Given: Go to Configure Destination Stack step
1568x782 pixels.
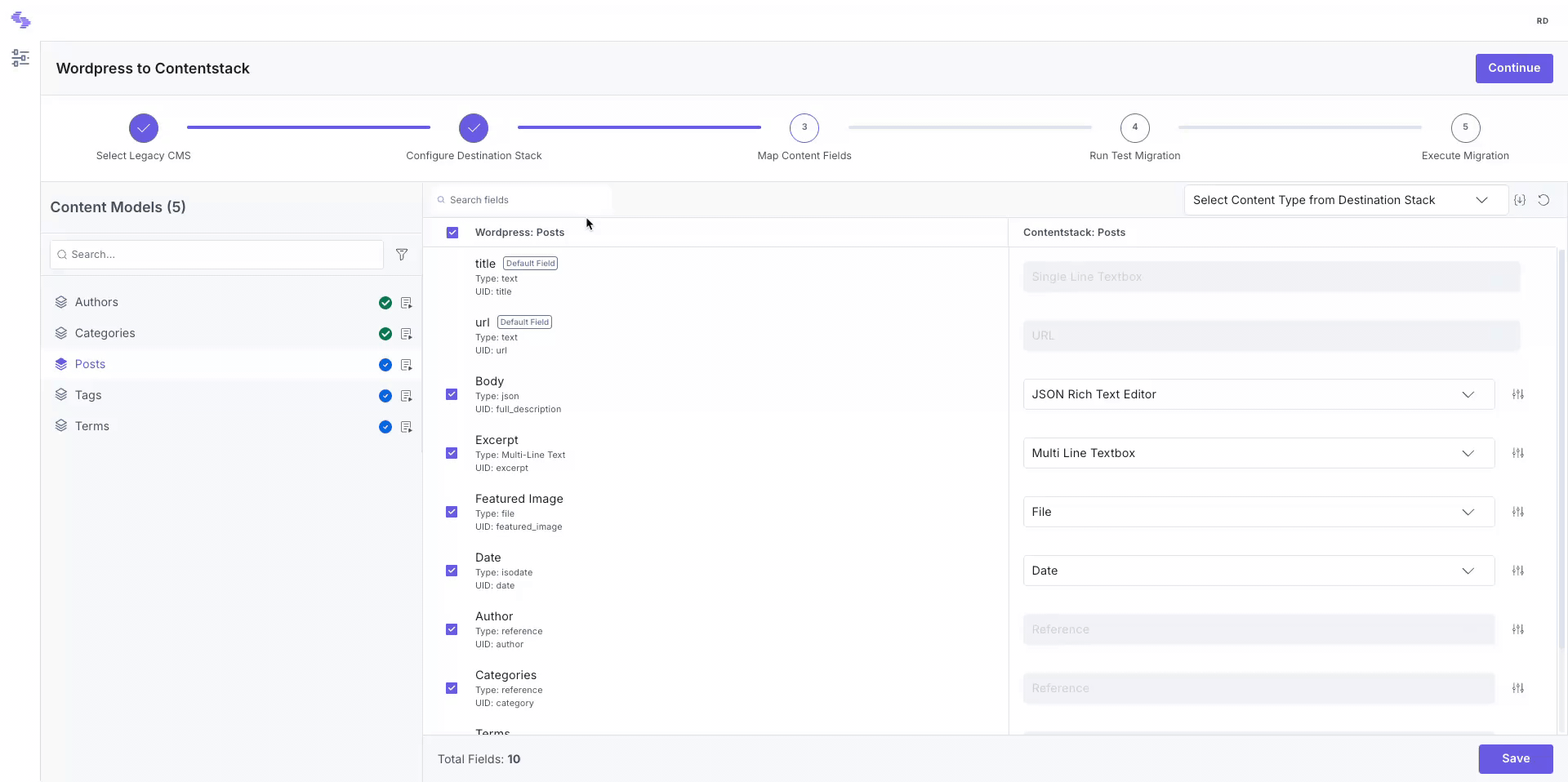Looking at the screenshot, I should coord(474,128).
